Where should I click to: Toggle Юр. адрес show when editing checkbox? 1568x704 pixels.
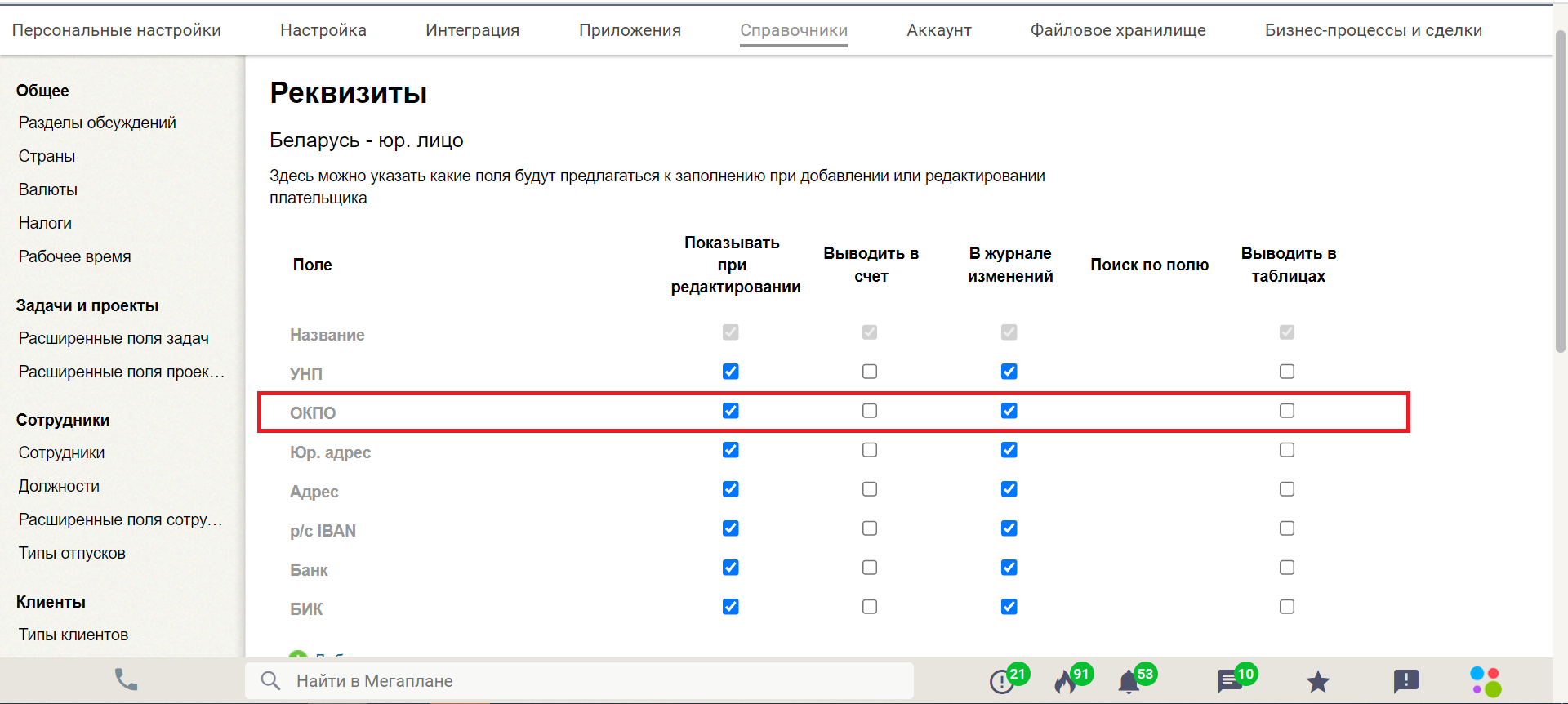point(731,450)
